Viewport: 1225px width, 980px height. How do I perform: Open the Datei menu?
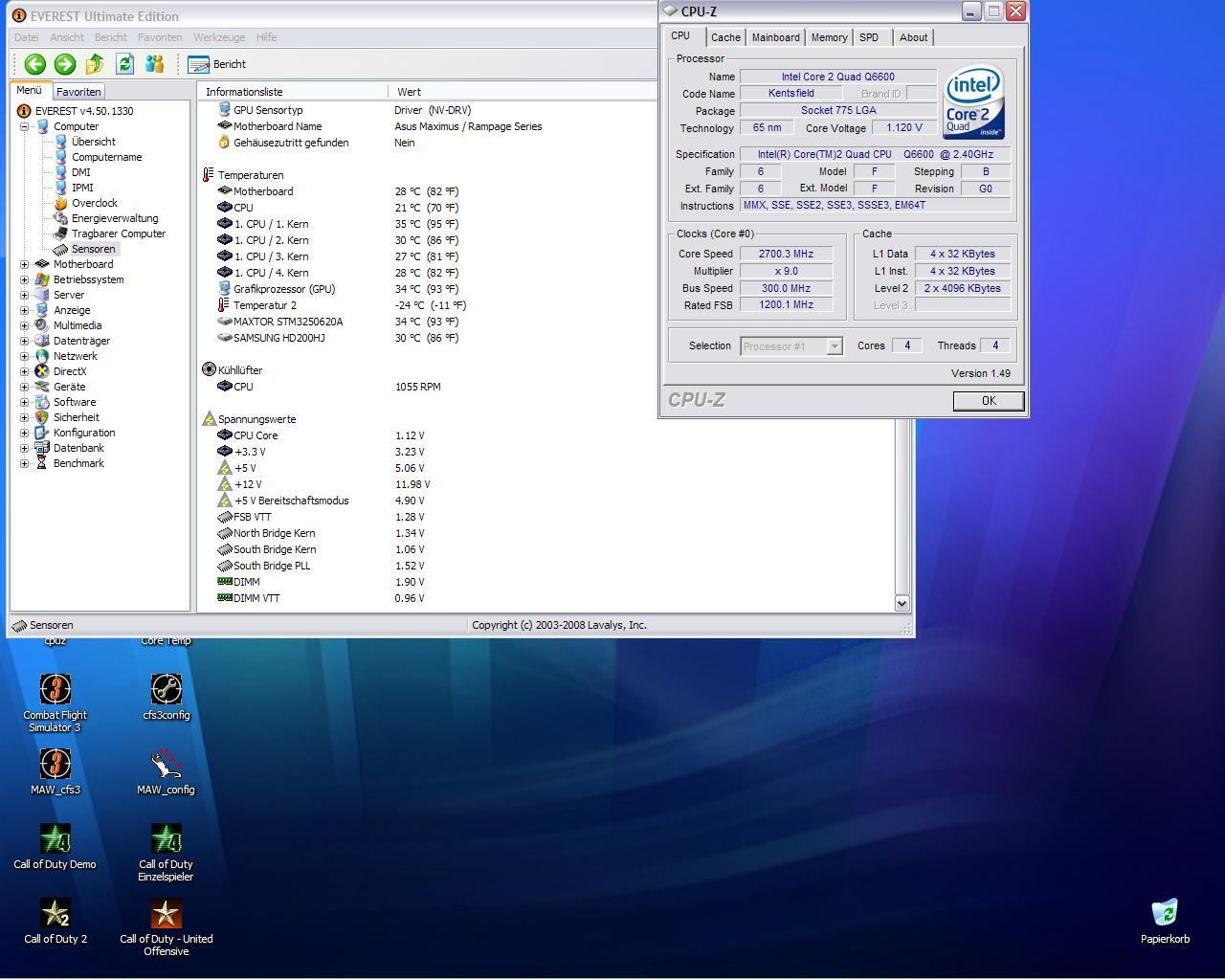coord(27,37)
